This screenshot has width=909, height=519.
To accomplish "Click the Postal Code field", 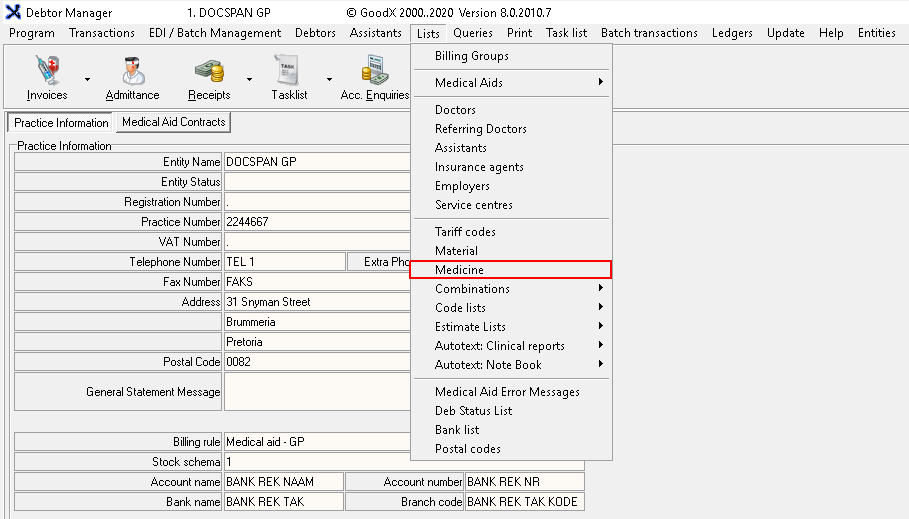I will (x=317, y=362).
